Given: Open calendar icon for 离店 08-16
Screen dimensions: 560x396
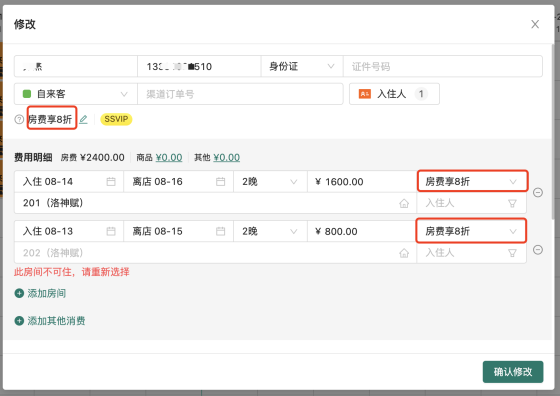Looking at the screenshot, I should pos(220,182).
